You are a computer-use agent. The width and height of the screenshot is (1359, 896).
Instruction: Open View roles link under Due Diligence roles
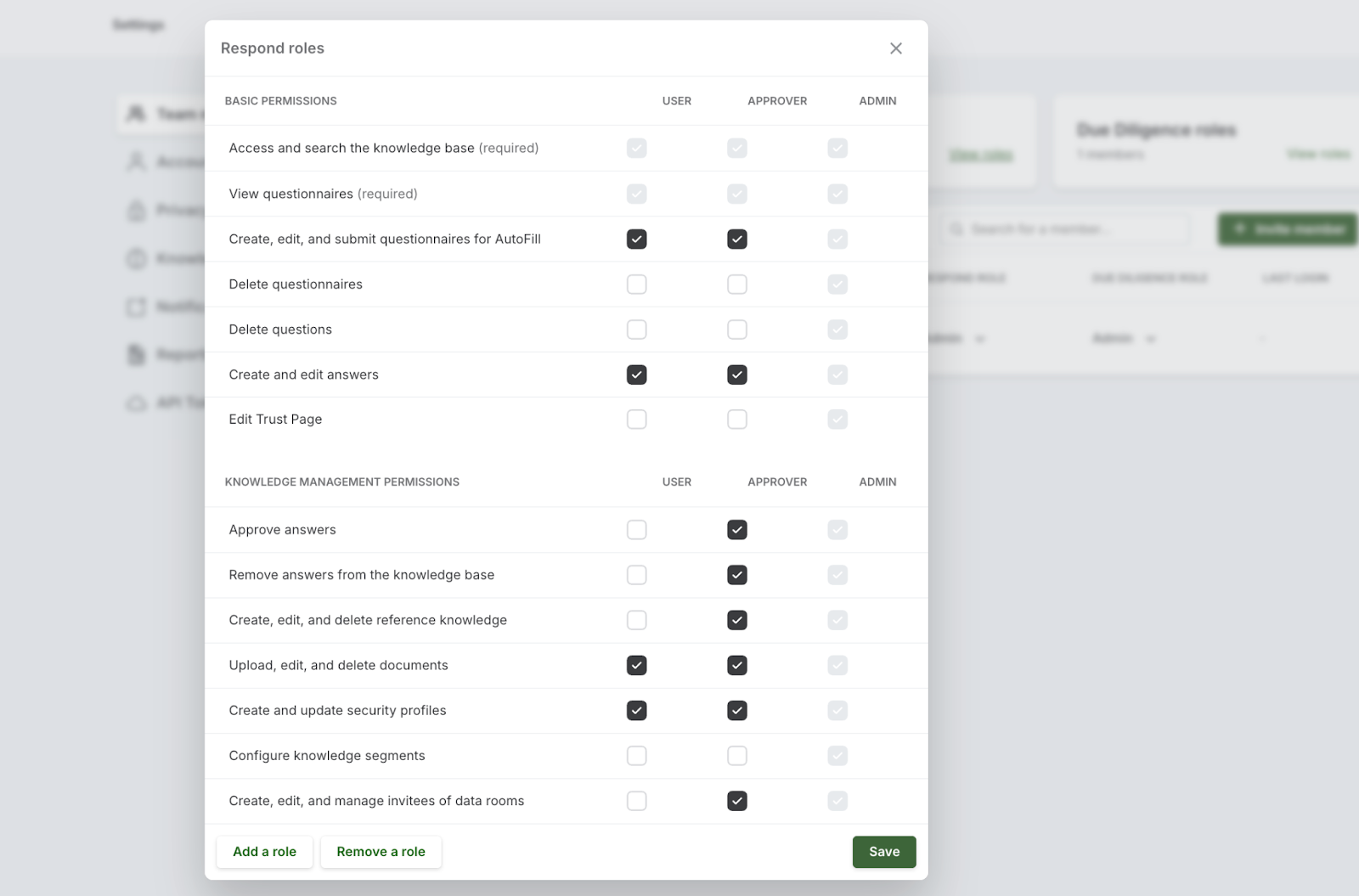[1318, 154]
